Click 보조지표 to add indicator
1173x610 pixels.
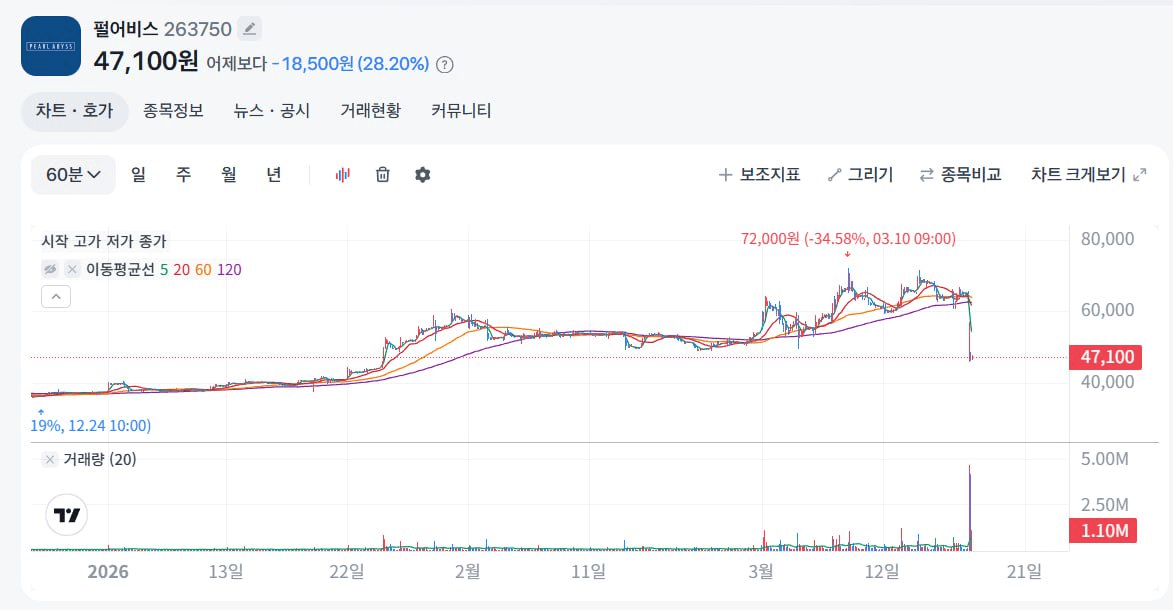[759, 175]
